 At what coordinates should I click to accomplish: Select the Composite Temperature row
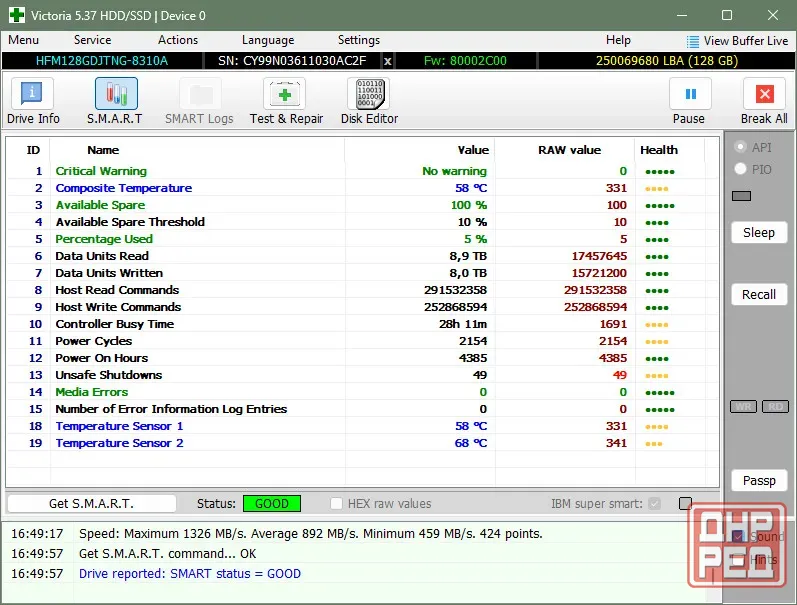coord(363,188)
